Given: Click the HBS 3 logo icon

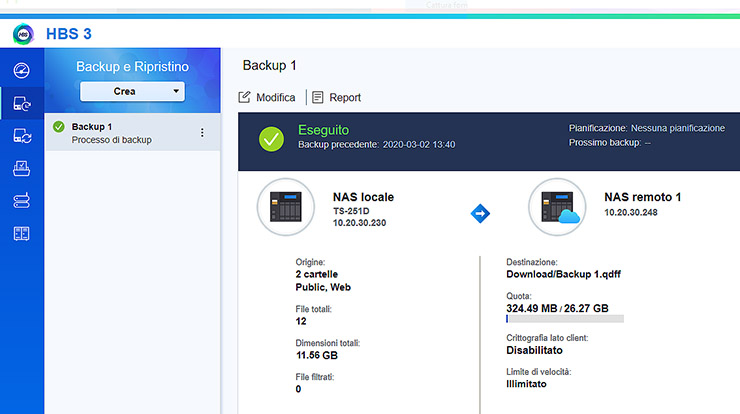Looking at the screenshot, I should pyautogui.click(x=24, y=33).
